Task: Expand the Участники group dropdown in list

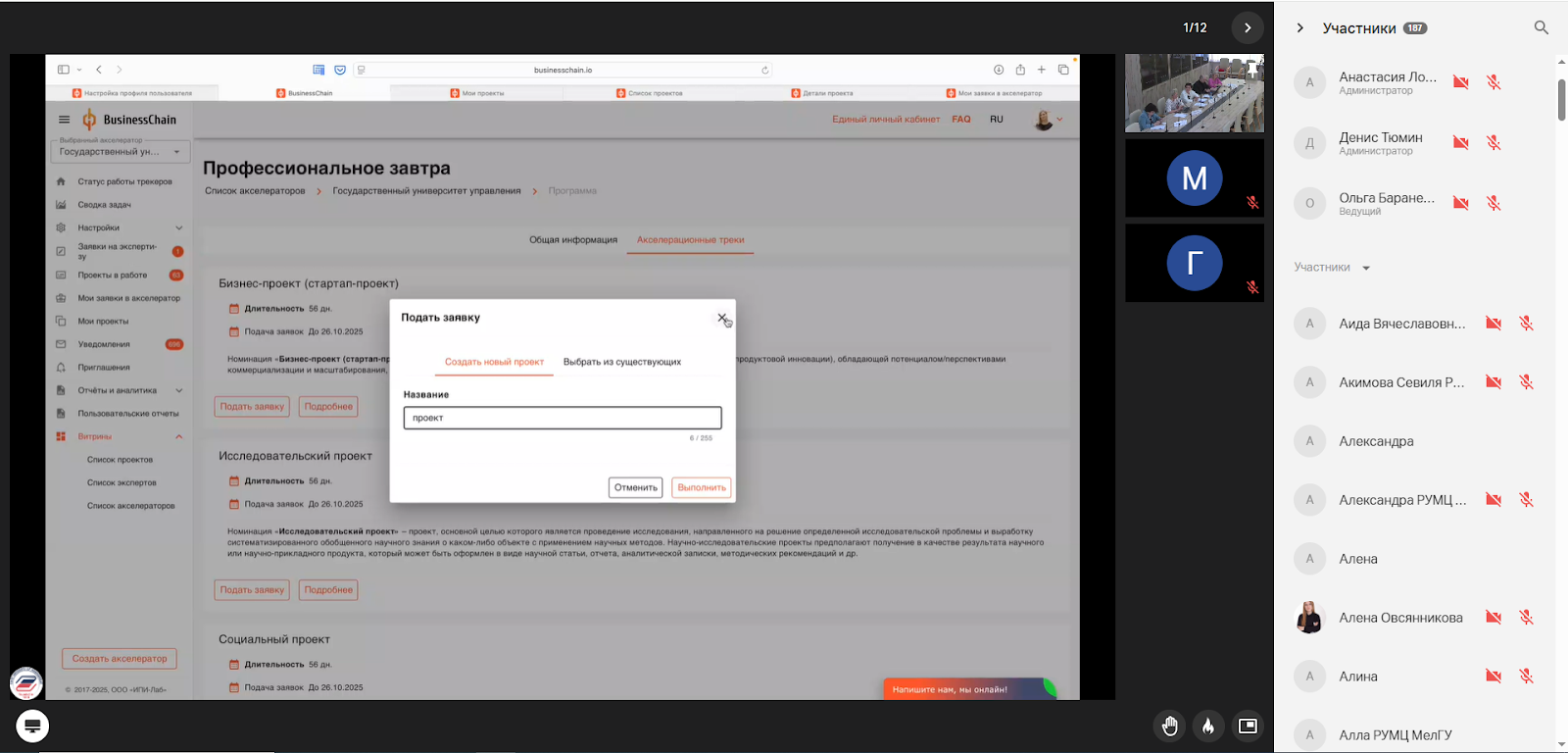Action: 1366,268
